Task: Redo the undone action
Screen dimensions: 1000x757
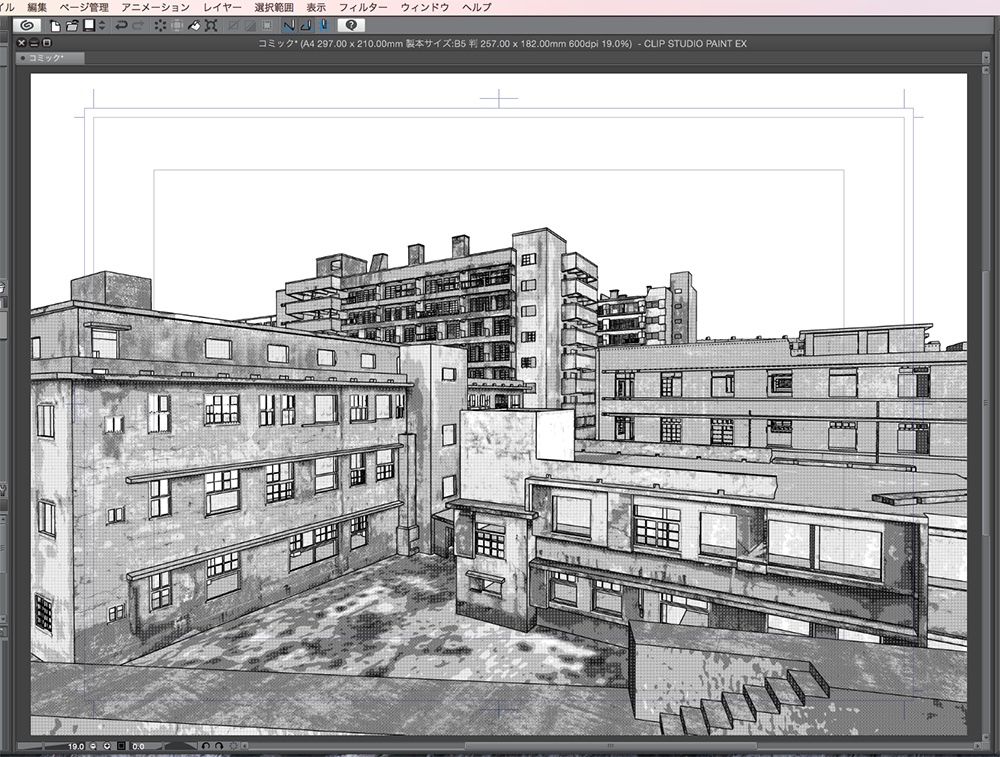Action: point(138,26)
